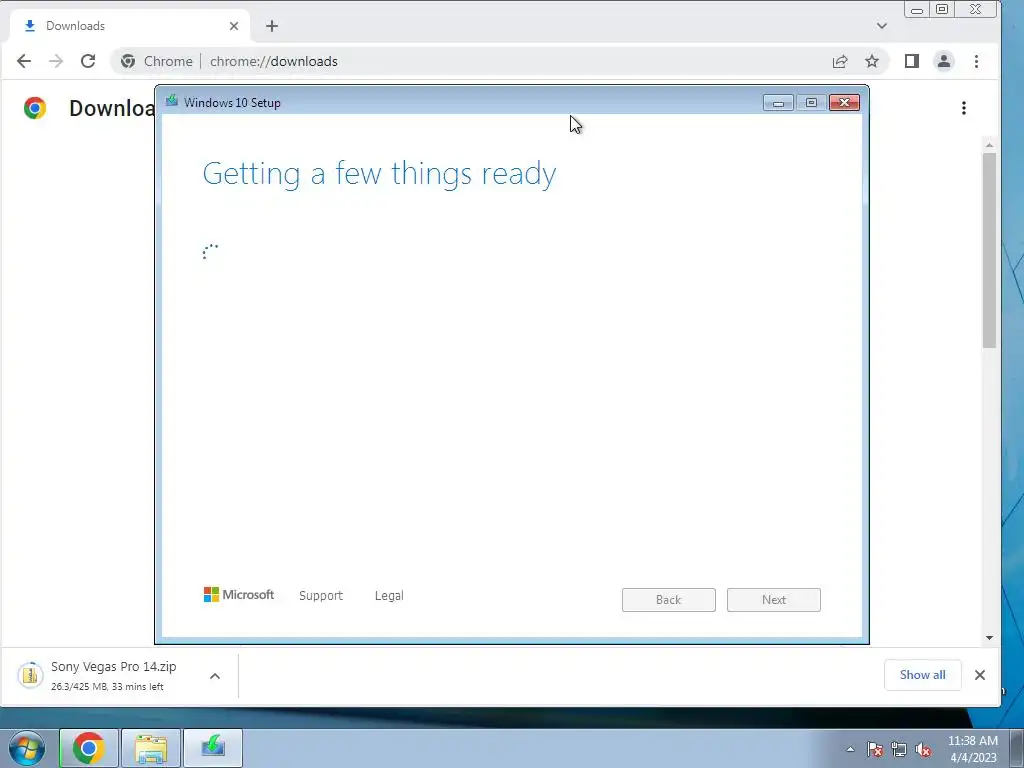The image size is (1024, 768).
Task: Bookmark this page with the star icon
Action: (x=872, y=61)
